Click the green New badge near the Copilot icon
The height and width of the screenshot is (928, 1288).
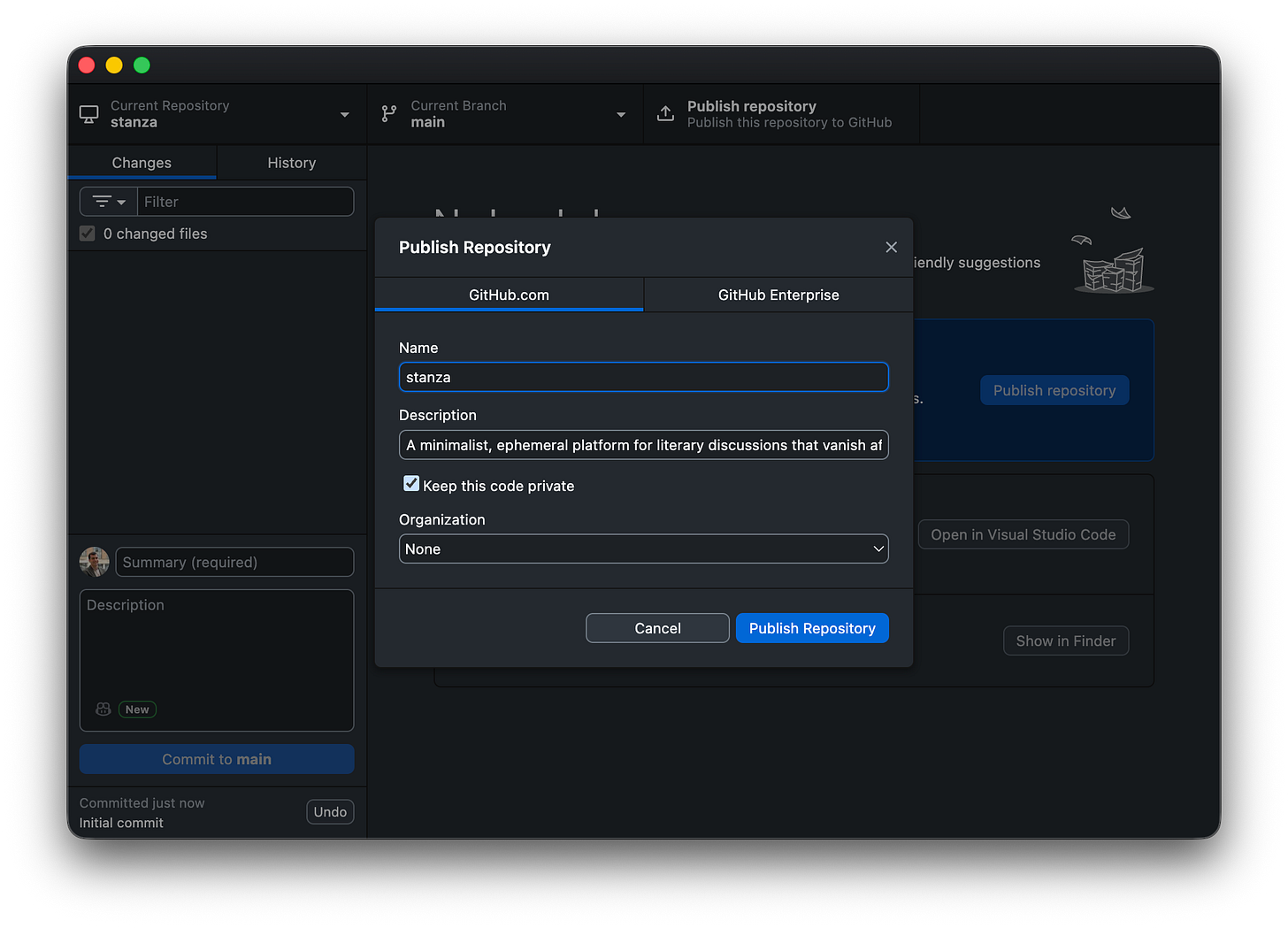point(137,709)
